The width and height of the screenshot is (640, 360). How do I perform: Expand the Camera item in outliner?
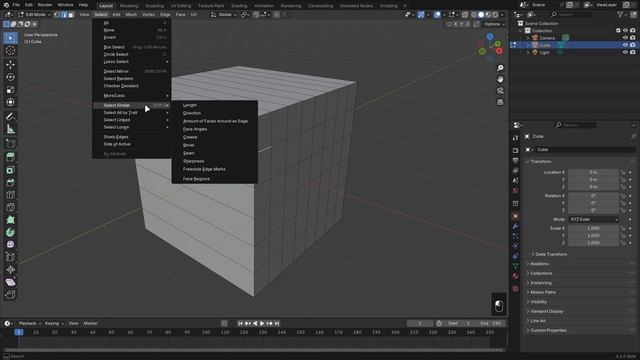point(527,38)
